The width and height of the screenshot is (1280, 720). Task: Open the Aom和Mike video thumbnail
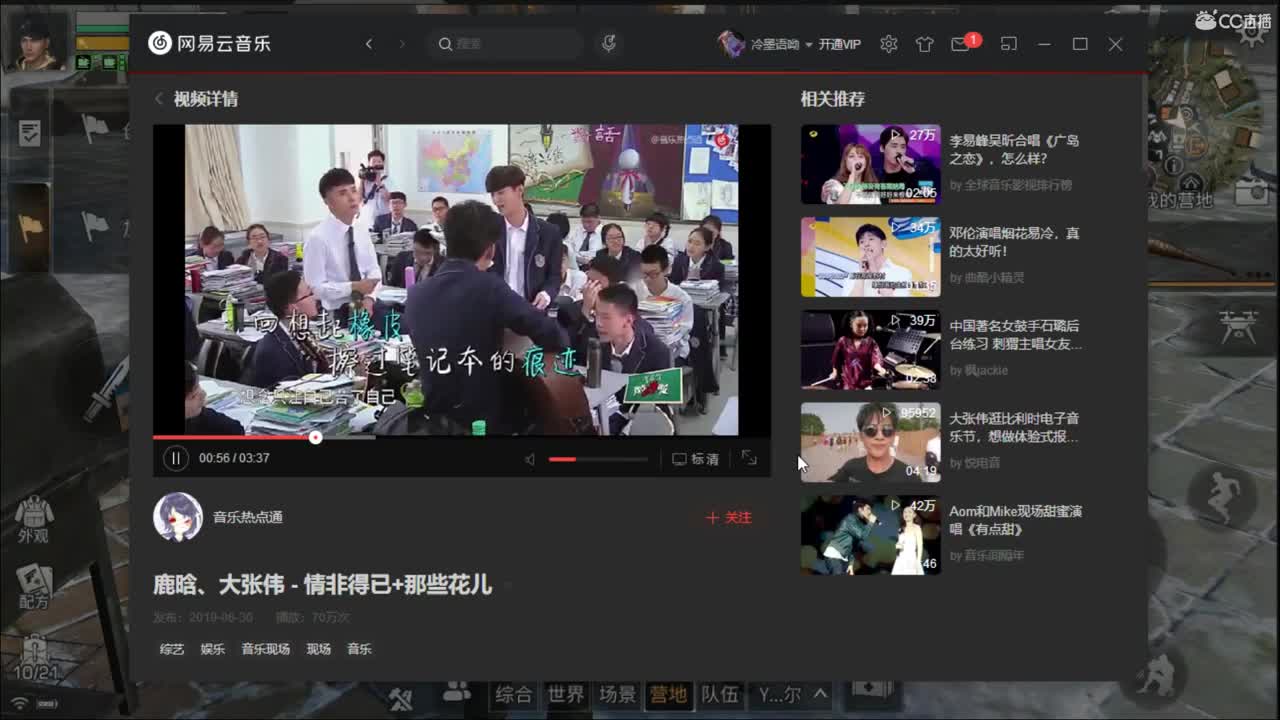870,535
